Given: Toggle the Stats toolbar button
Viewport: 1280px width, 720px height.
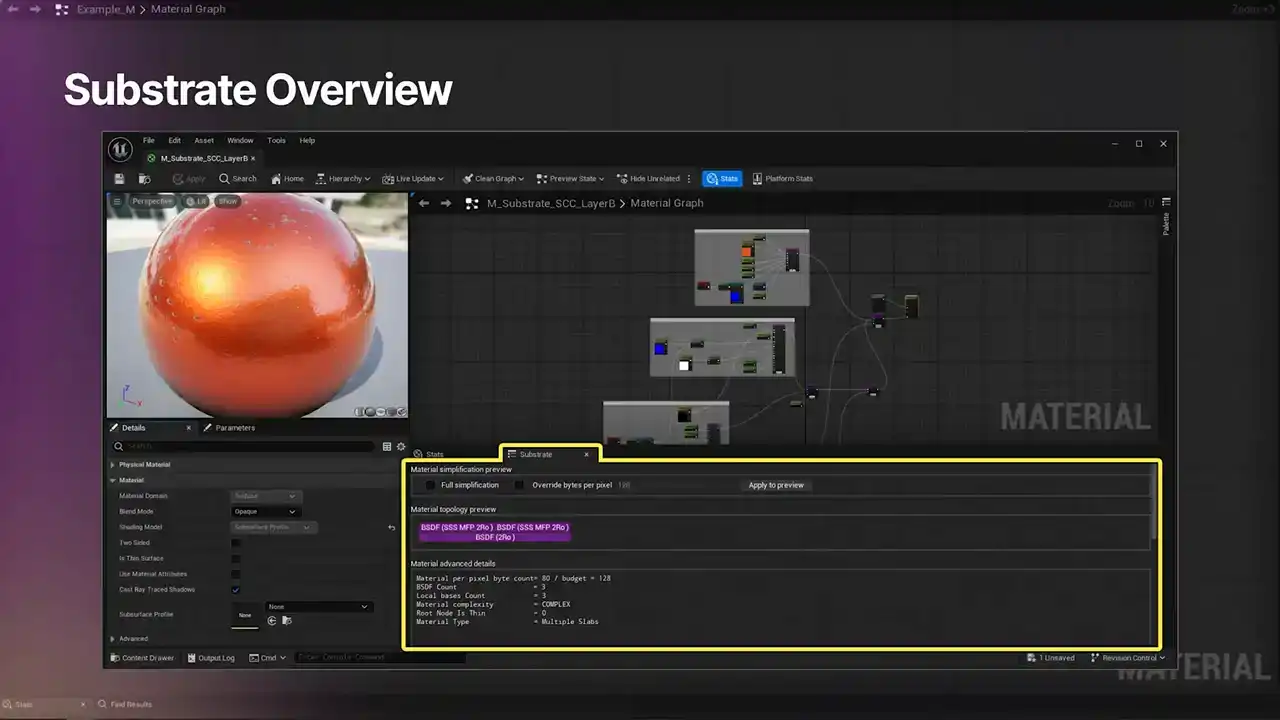Looking at the screenshot, I should point(721,179).
